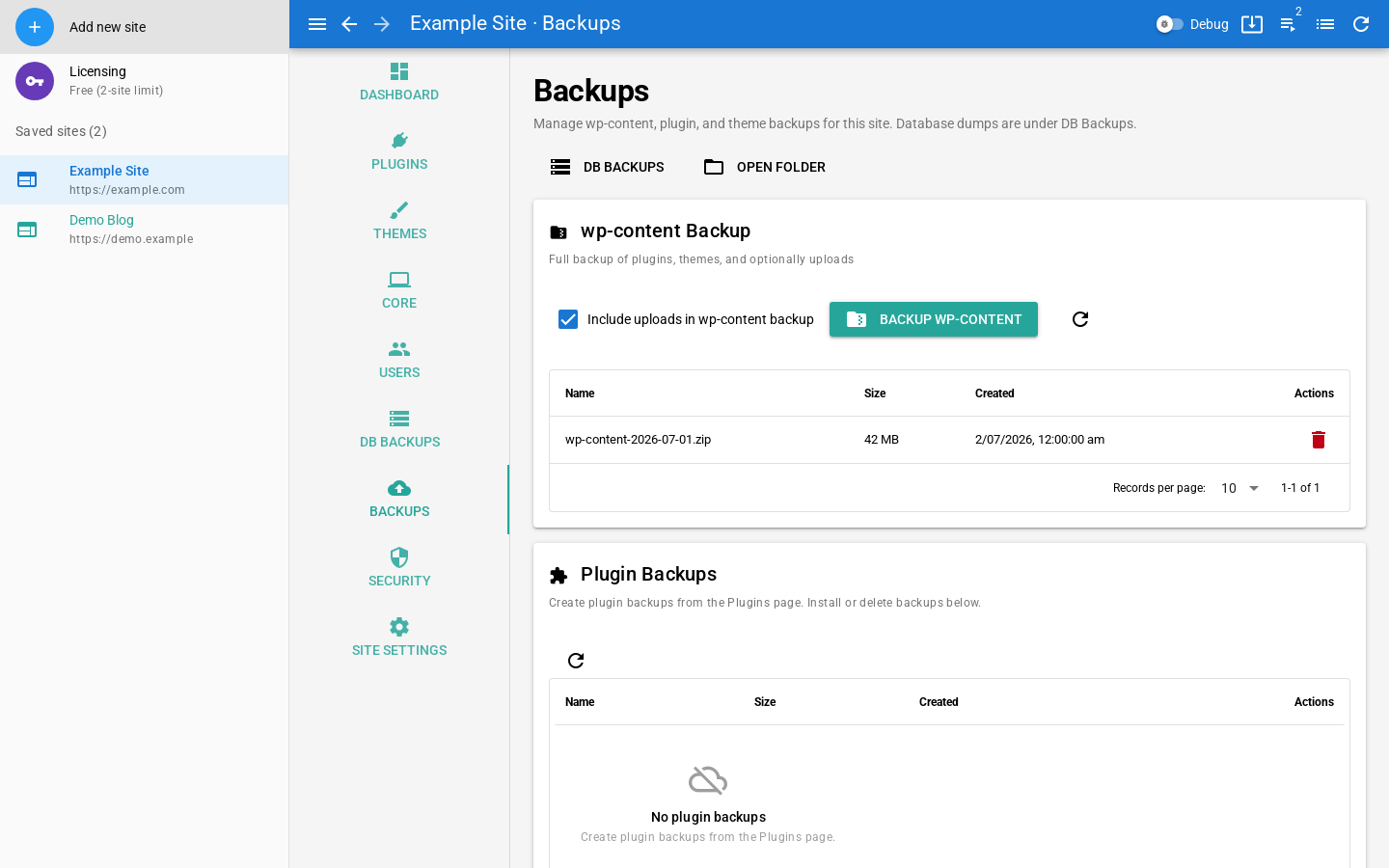This screenshot has height=868, width=1389.
Task: Select the Core tab
Action: tap(399, 291)
